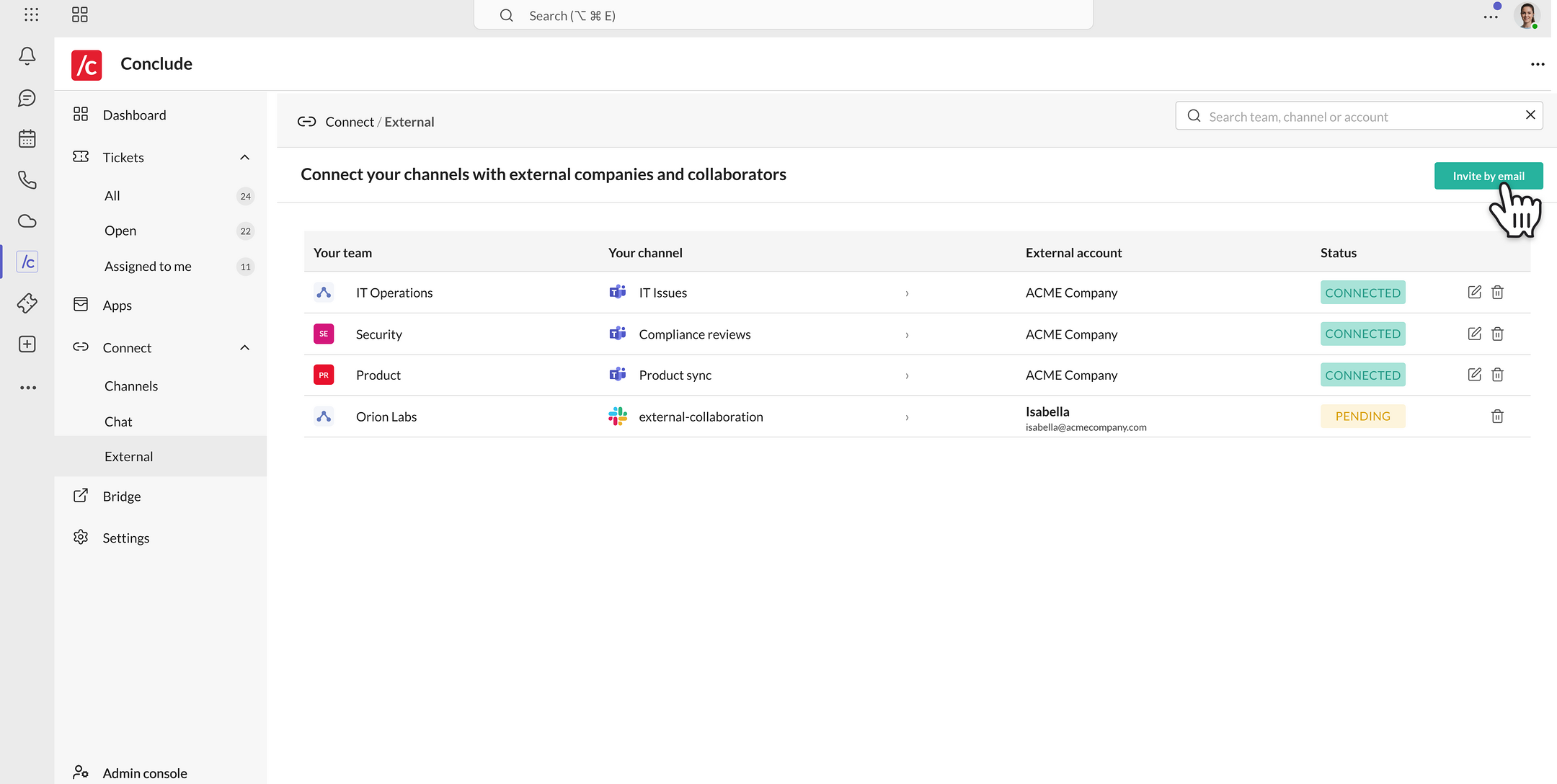Select the Conclude app icon in rail
Screen dimensions: 1557x784
(x=27, y=262)
